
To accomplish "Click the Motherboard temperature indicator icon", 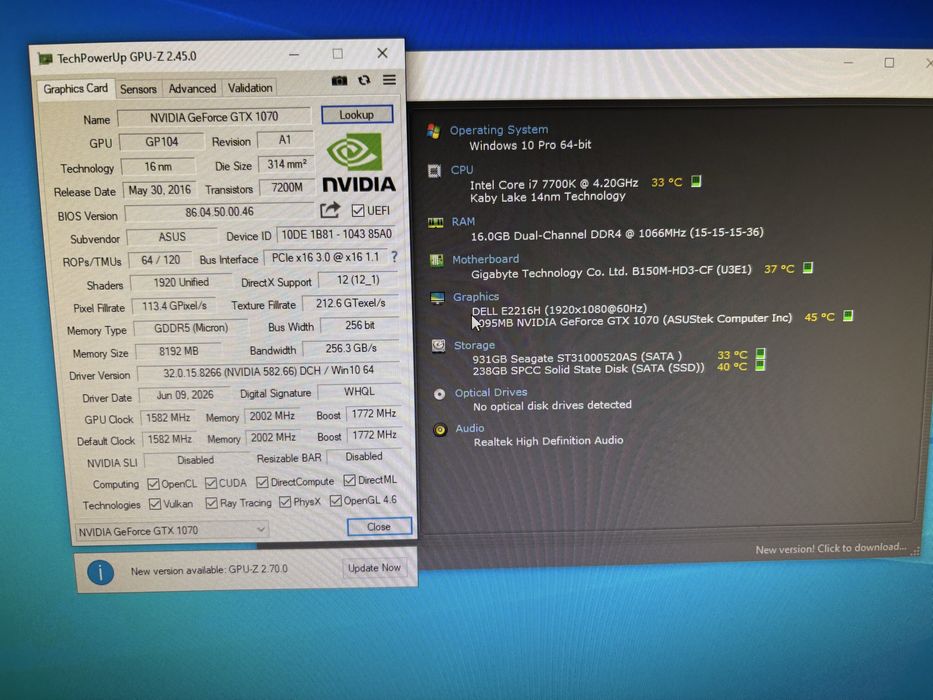I will click(807, 268).
